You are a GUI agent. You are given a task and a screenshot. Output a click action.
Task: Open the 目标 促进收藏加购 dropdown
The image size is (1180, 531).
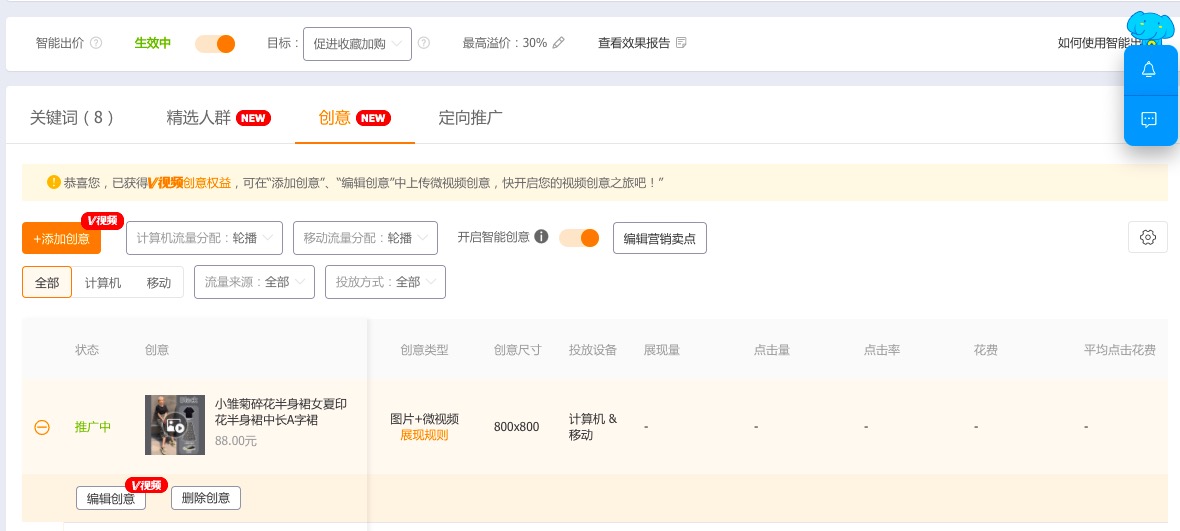(x=357, y=44)
